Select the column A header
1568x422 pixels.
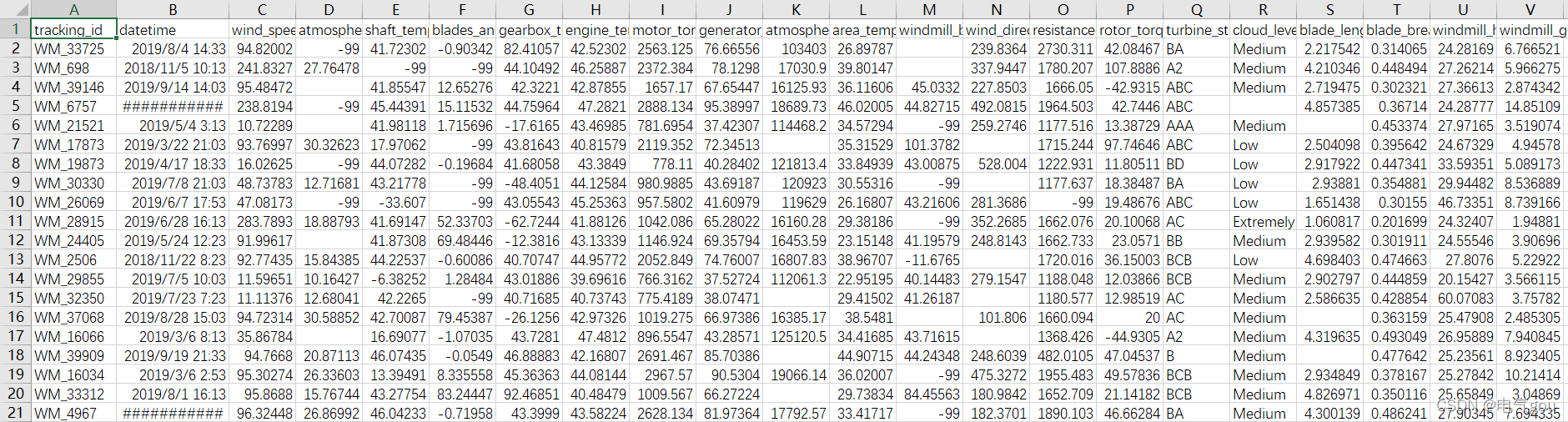tap(73, 10)
